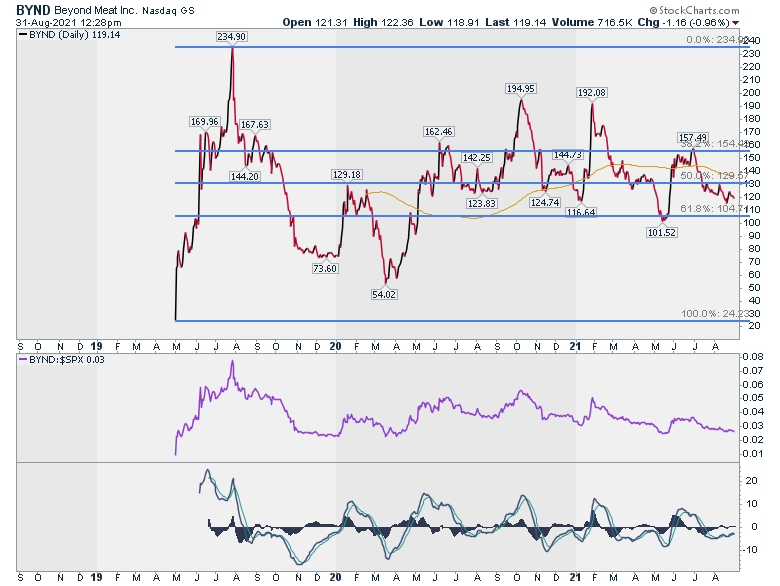
Task: Click the 0.0%: 234.90 Fibonacci label
Action: click(x=716, y=40)
